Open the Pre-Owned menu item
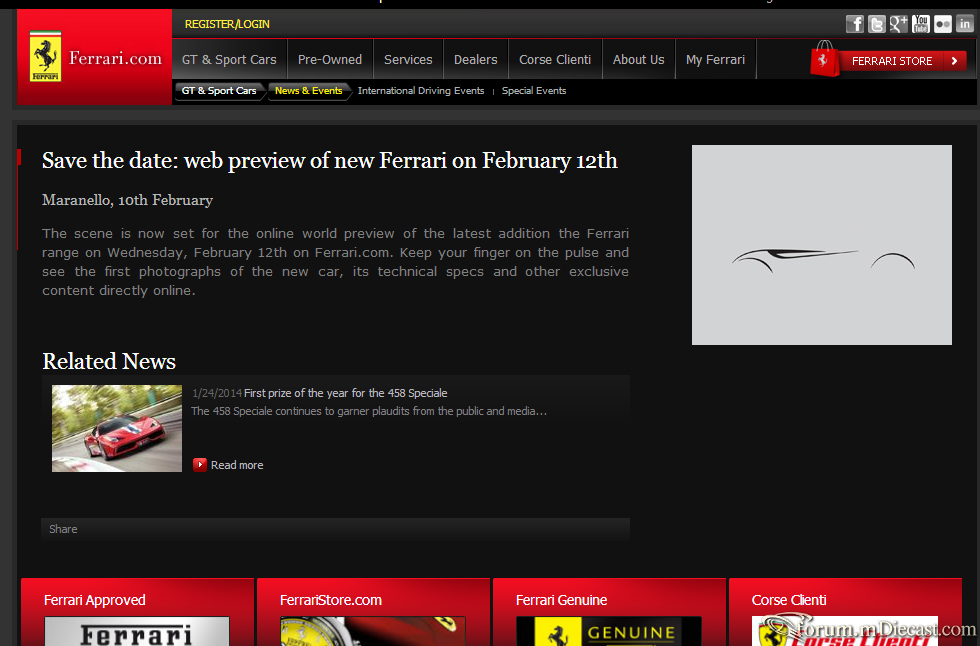This screenshot has width=980, height=646. click(330, 59)
